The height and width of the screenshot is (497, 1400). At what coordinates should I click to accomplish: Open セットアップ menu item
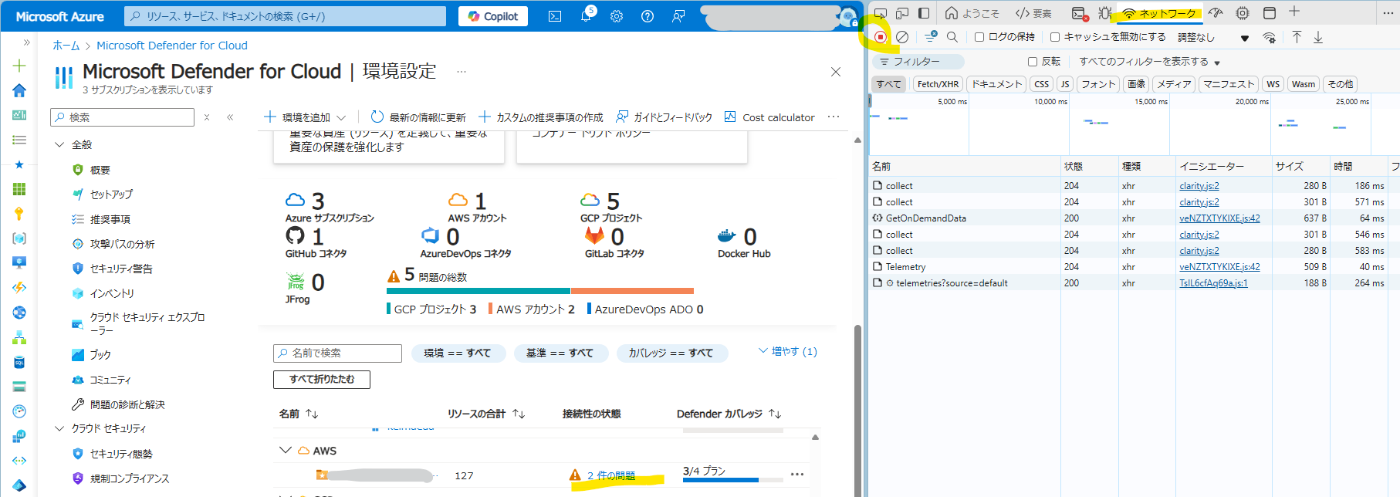pyautogui.click(x=102, y=194)
